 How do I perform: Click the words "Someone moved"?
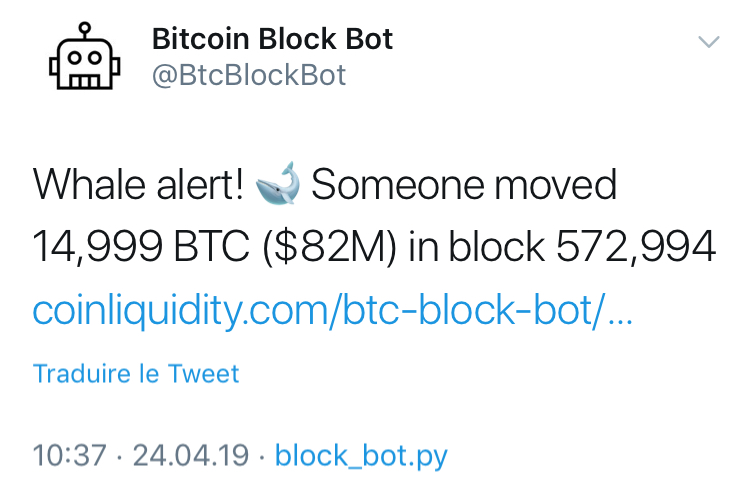click(x=466, y=186)
